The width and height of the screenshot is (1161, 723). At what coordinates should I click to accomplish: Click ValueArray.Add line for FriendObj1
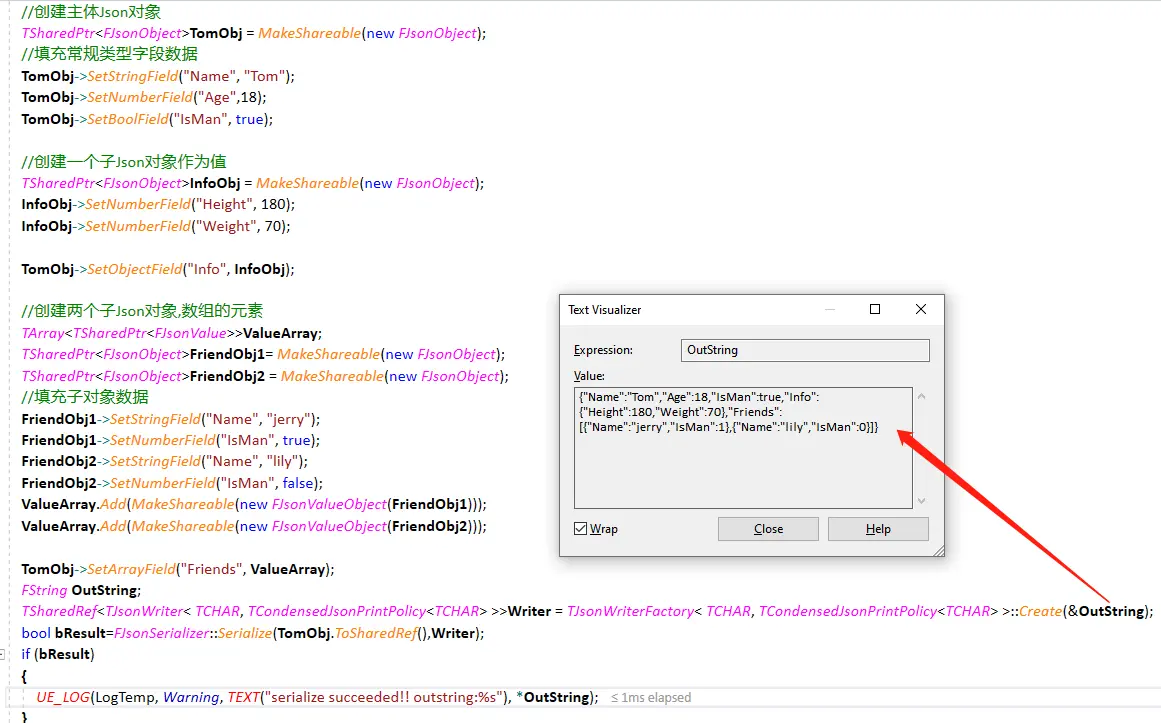click(x=254, y=504)
